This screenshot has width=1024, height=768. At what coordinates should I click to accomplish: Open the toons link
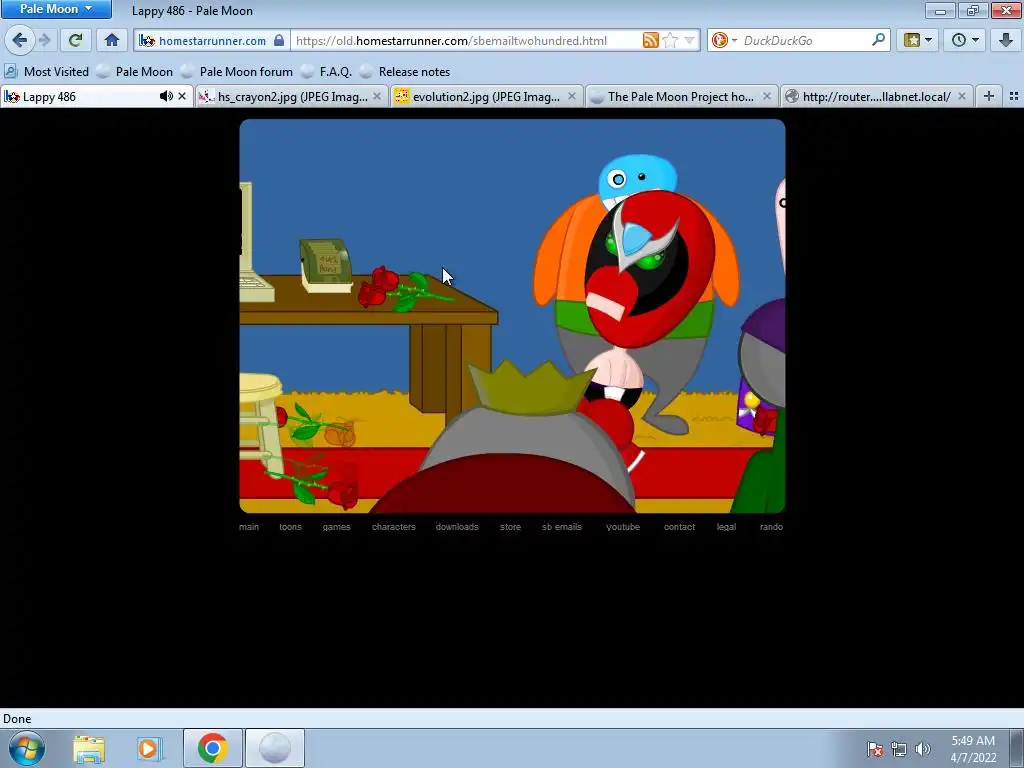tap(291, 527)
